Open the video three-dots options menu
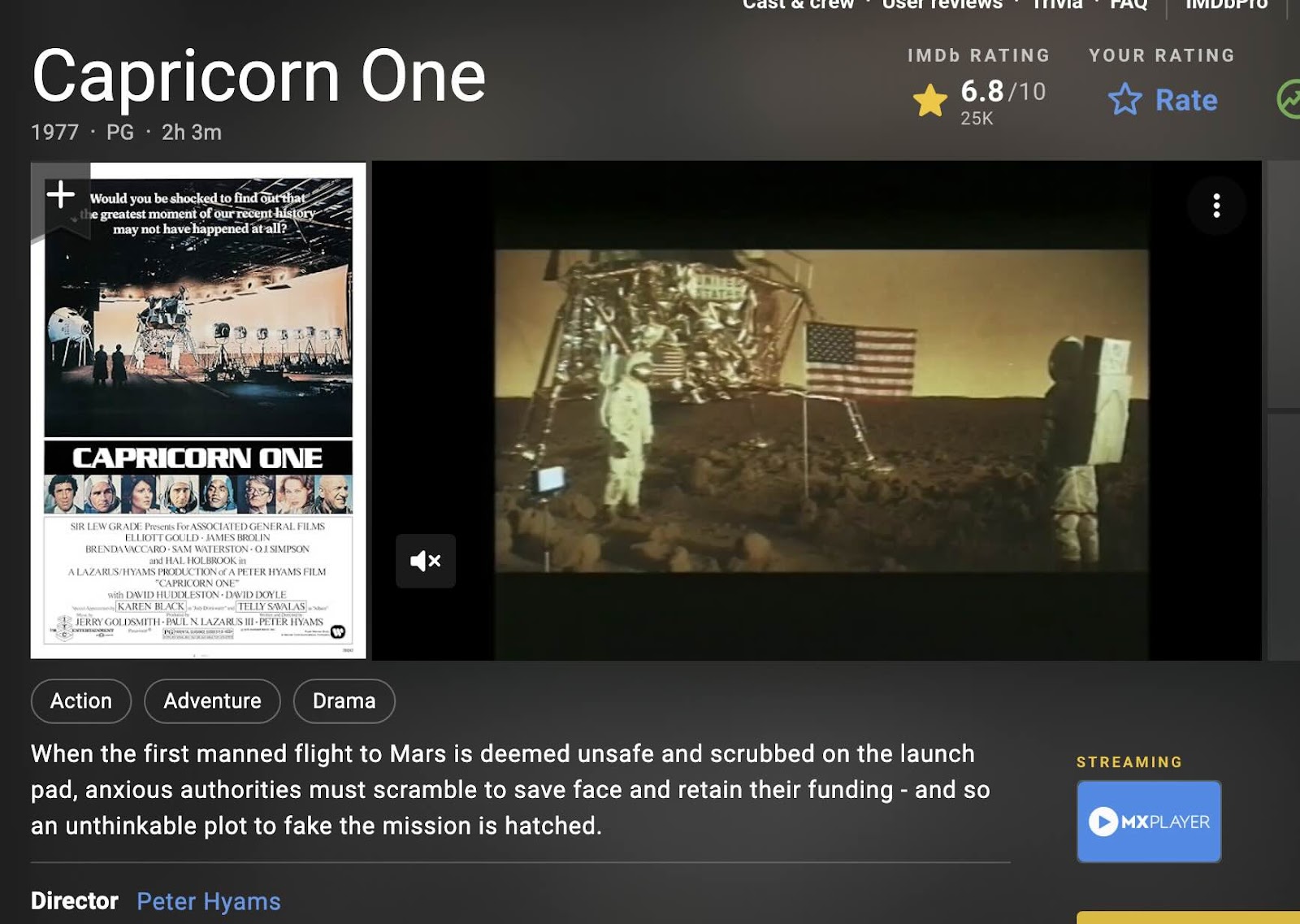Viewport: 1300px width, 924px height. point(1216,206)
